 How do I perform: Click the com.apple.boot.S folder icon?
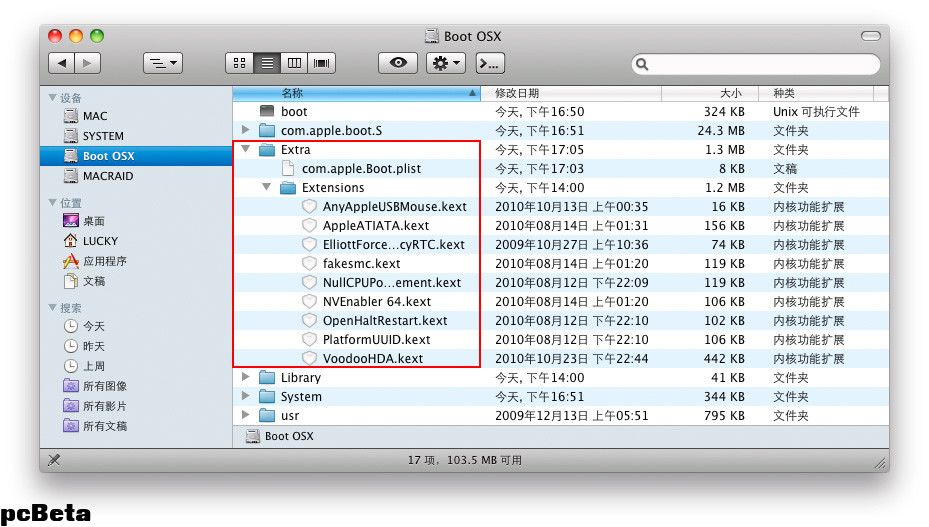pos(267,130)
